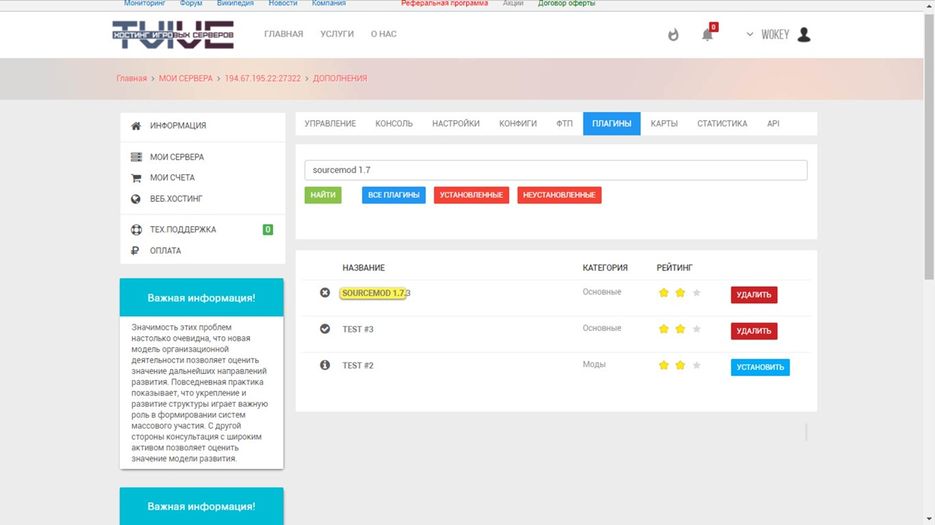Switch to the Консоль tab
Image resolution: width=935 pixels, height=525 pixels.
(394, 124)
